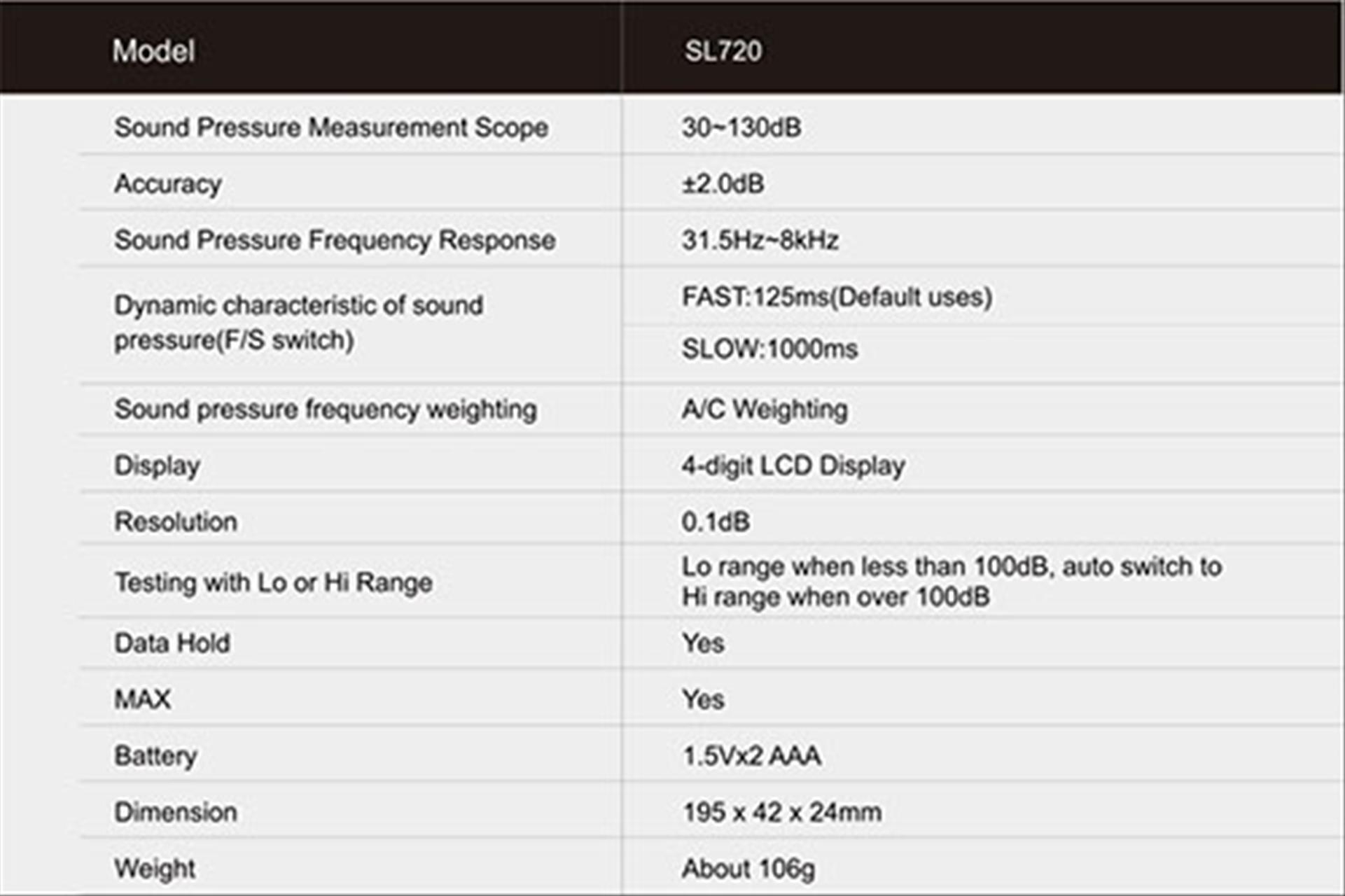
Task: Select the A/C Weighting value
Action: click(765, 409)
